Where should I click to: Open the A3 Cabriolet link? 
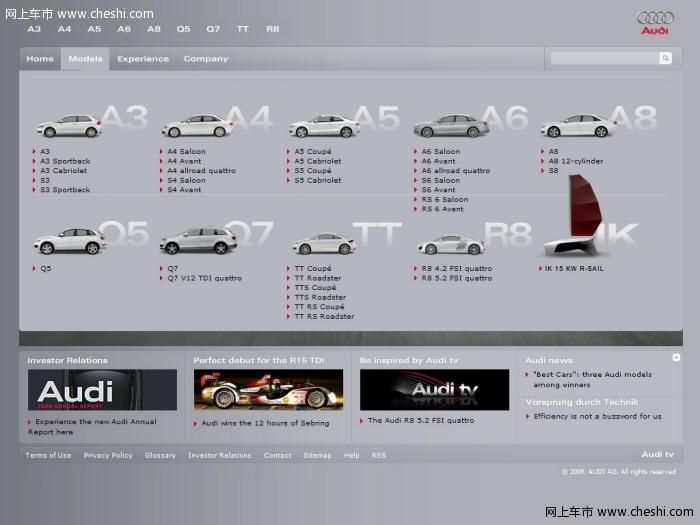click(63, 171)
